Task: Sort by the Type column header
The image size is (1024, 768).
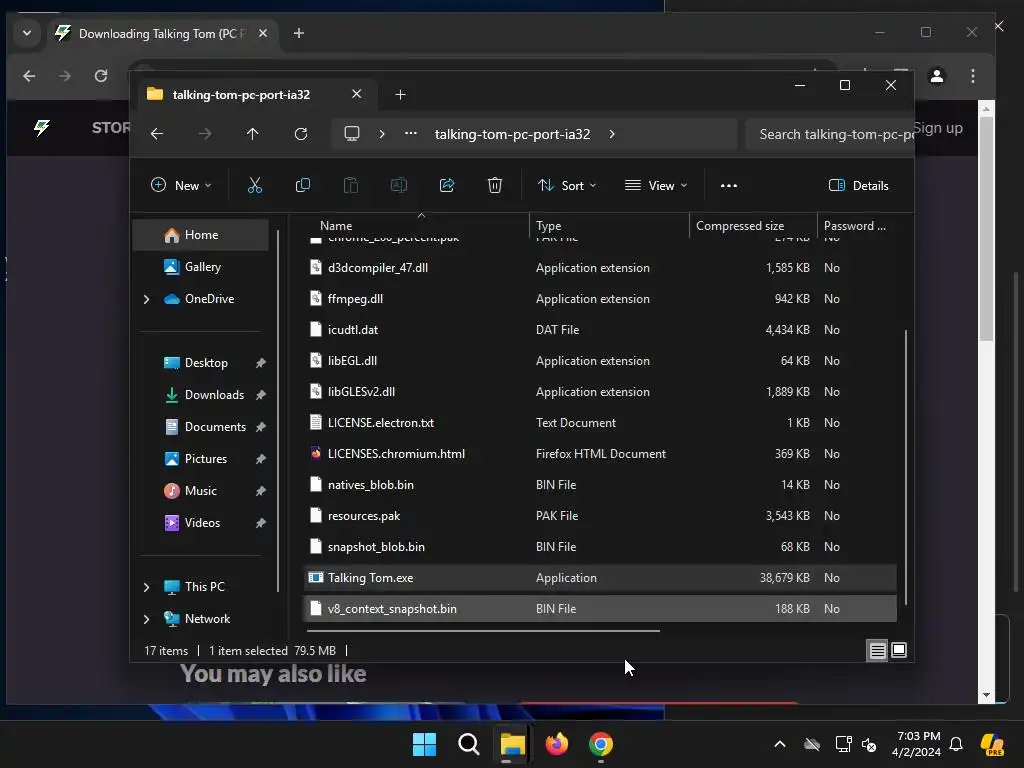Action: coord(609,226)
